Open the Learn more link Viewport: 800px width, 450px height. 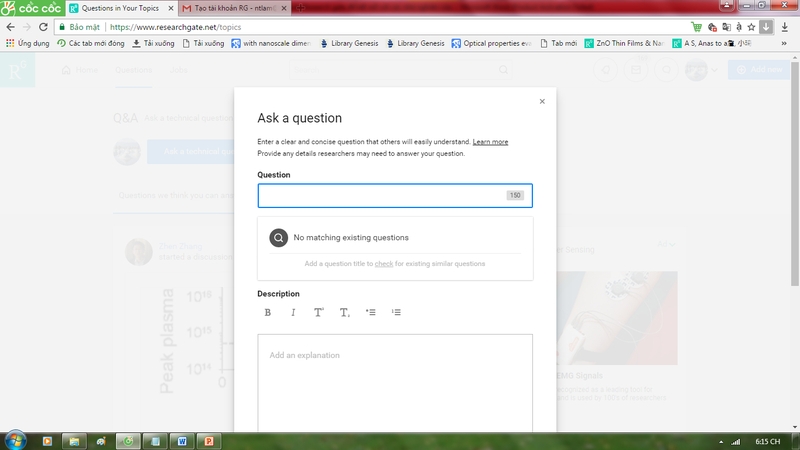pyautogui.click(x=490, y=142)
